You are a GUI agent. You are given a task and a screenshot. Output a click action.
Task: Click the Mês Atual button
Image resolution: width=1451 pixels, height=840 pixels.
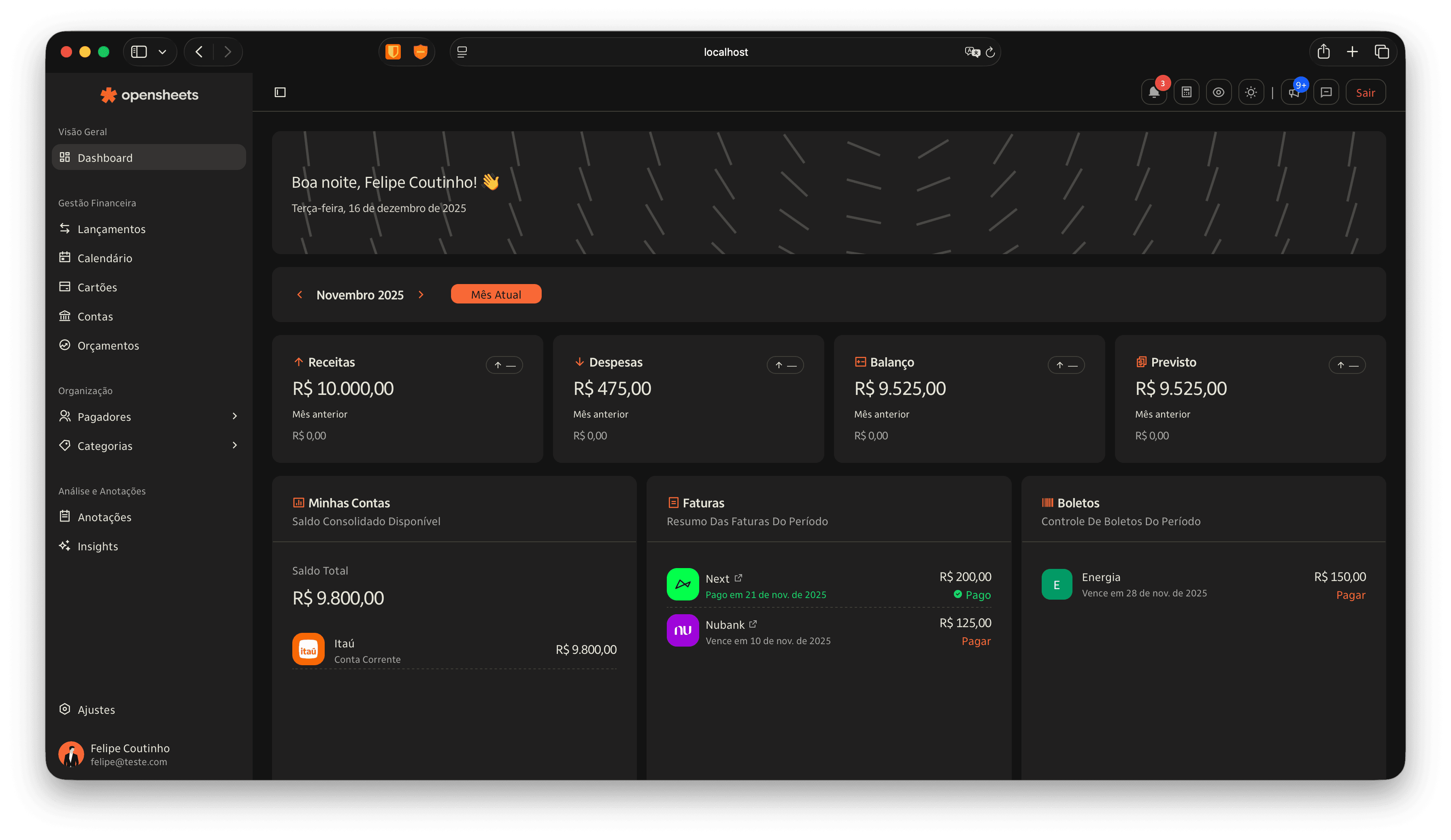pos(495,294)
